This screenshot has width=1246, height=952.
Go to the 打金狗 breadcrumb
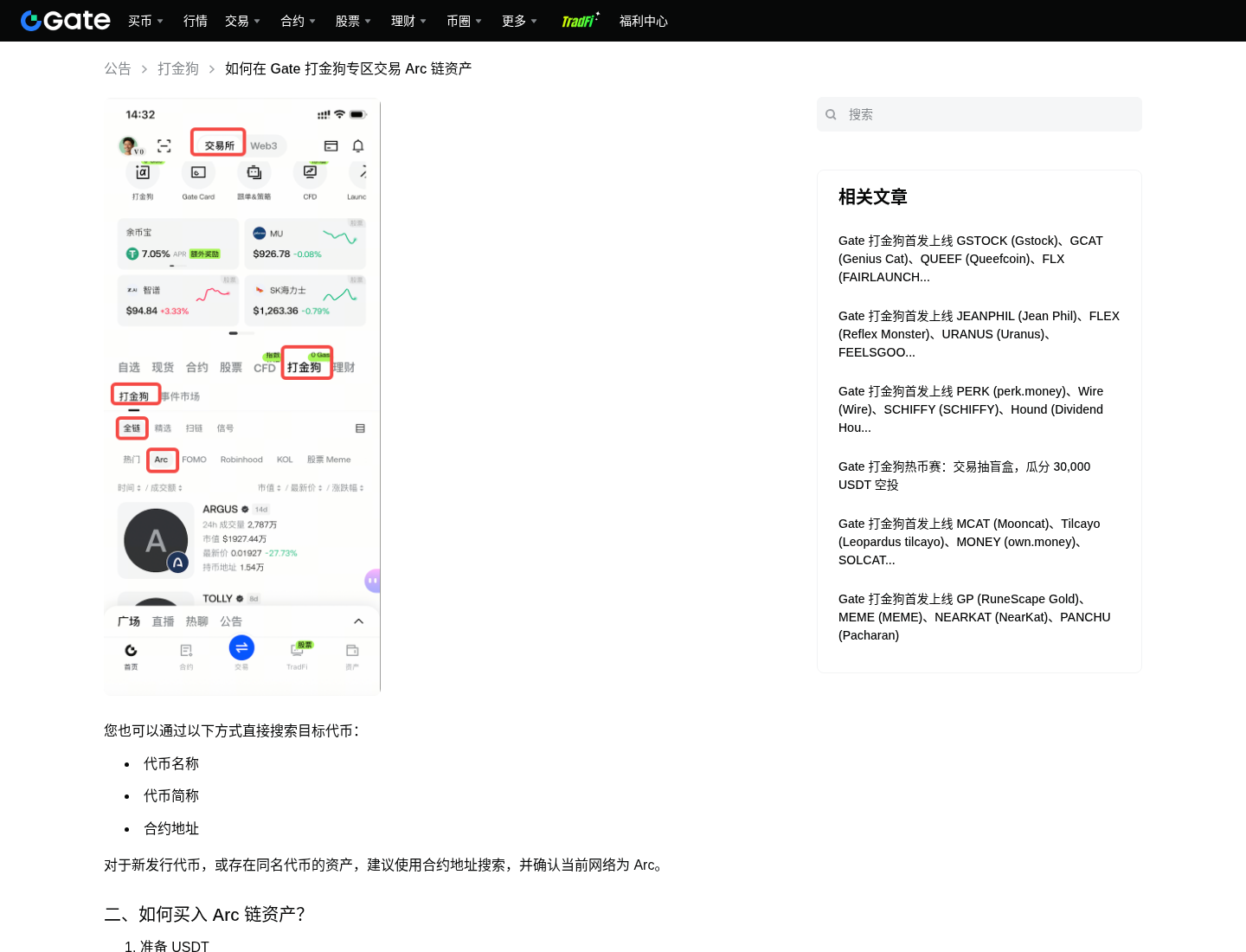click(178, 68)
